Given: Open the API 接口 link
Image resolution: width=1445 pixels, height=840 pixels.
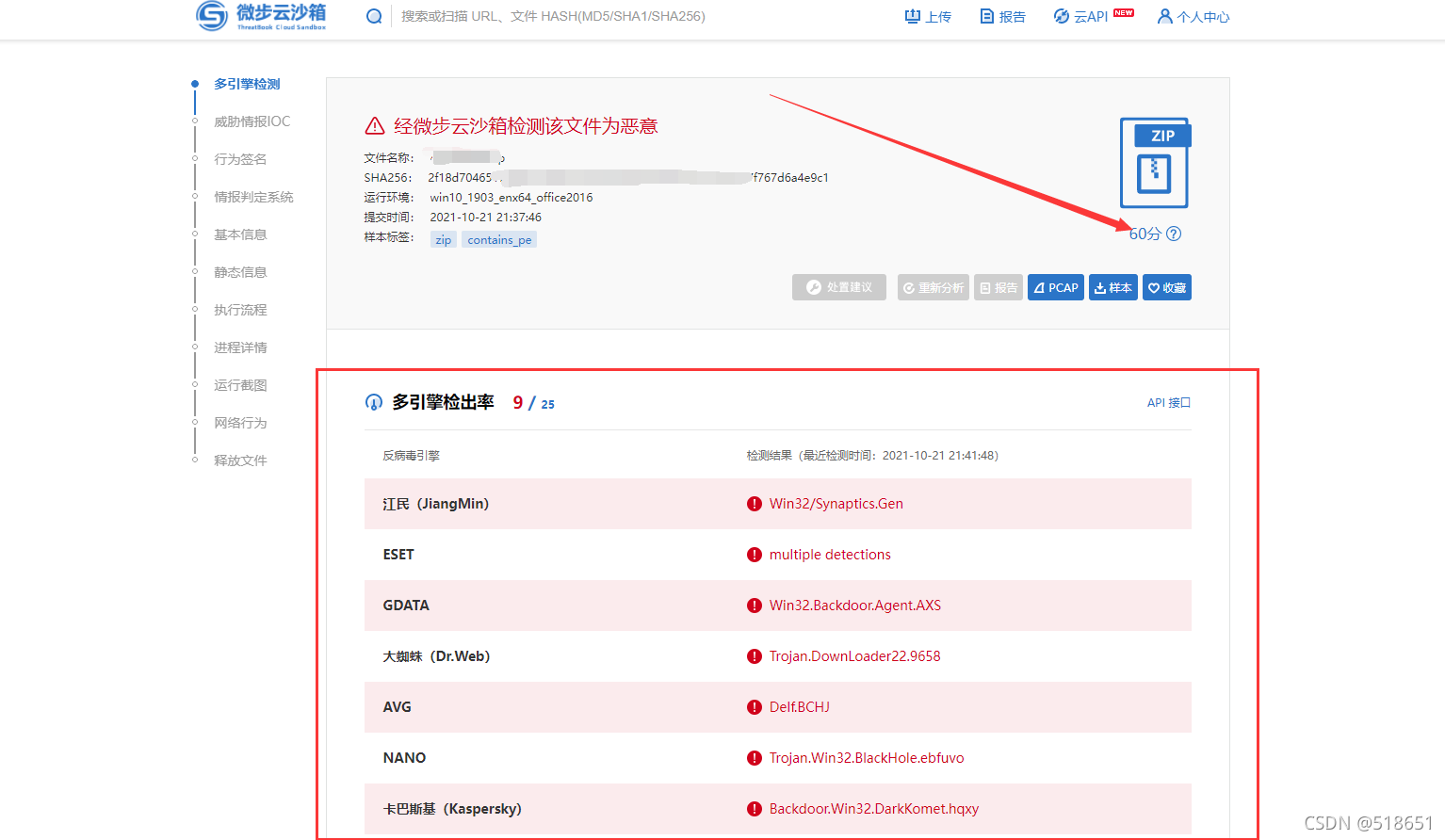Looking at the screenshot, I should 1169,402.
